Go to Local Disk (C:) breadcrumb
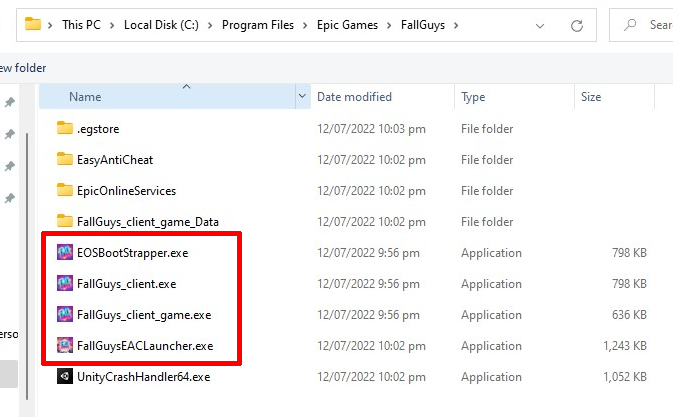Screen dimensions: 673x417 coord(161,25)
